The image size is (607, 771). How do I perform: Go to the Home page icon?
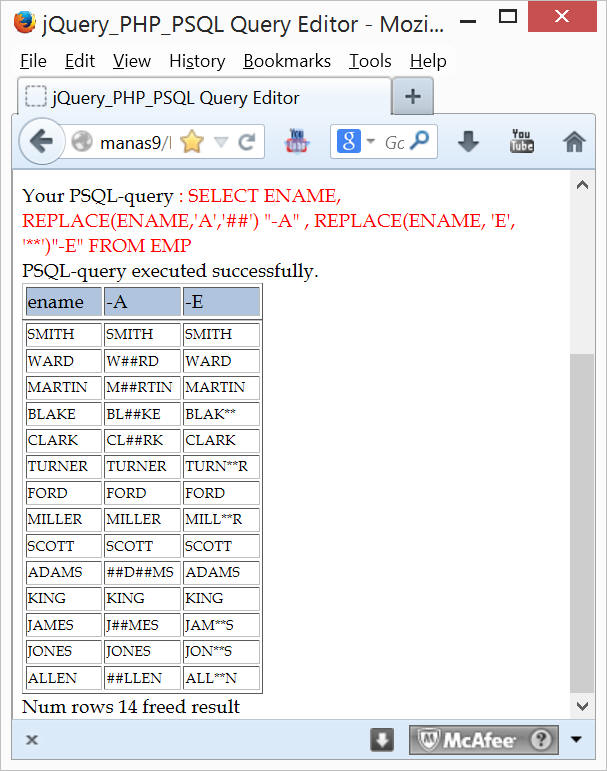click(x=574, y=142)
